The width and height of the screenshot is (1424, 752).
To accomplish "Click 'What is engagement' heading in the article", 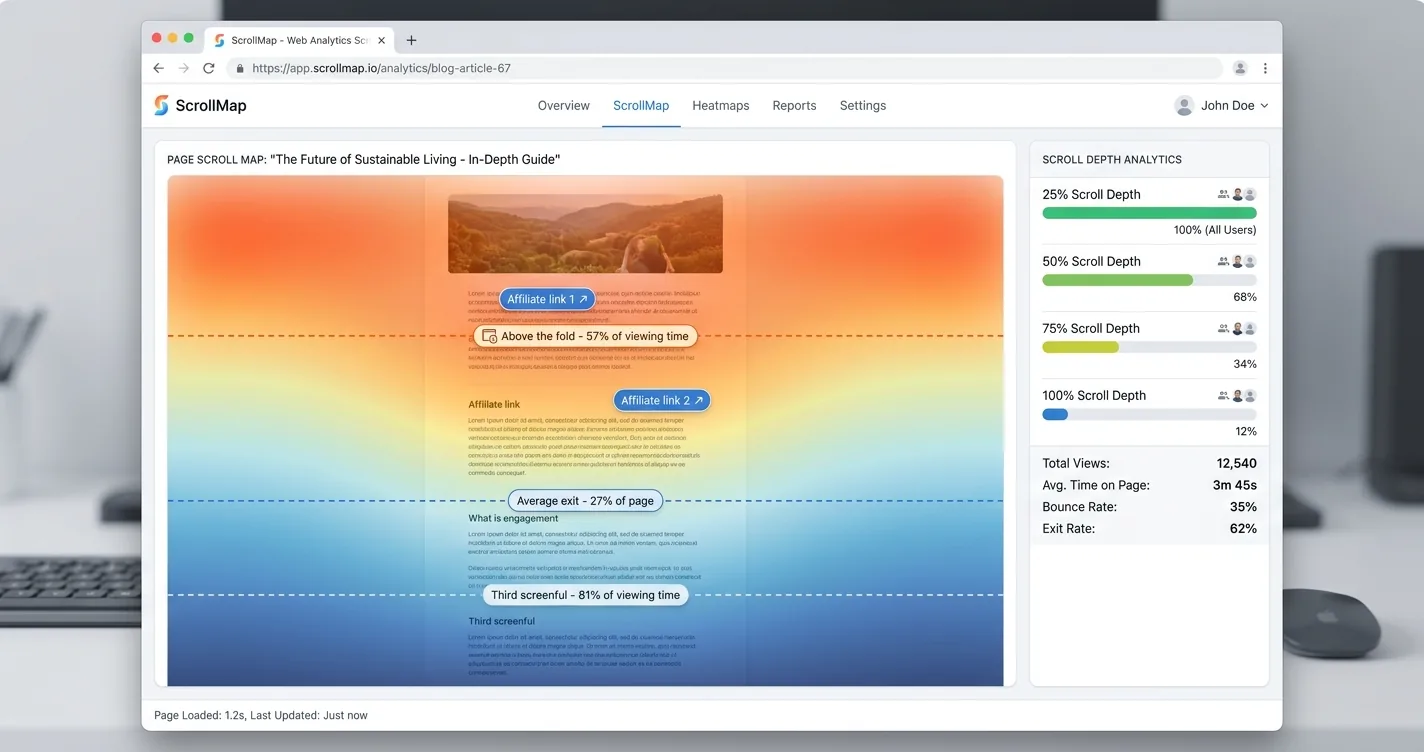I will click(513, 518).
